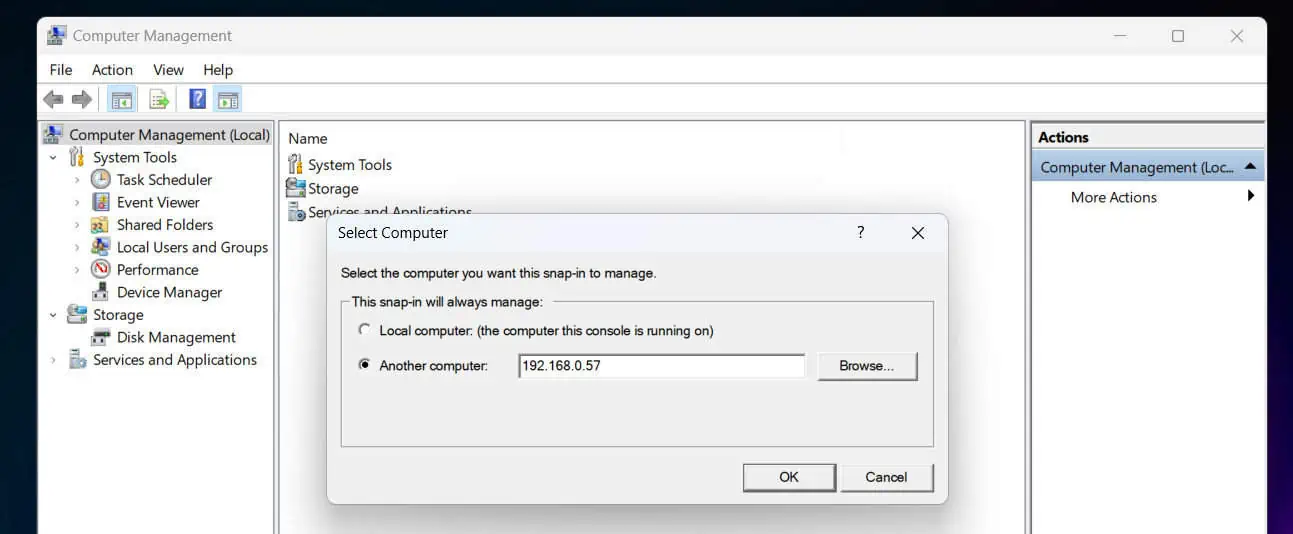This screenshot has width=1293, height=534.
Task: Click the Computer Management (Local) tree icon
Action: tap(54, 134)
